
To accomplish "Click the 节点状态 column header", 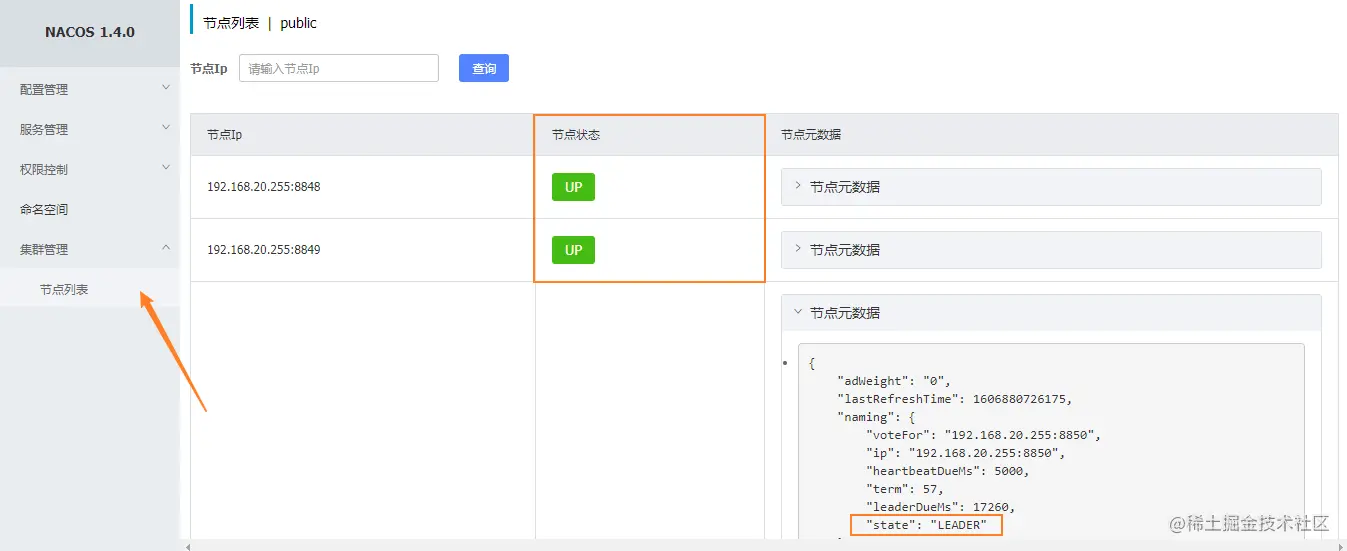I will 576,134.
